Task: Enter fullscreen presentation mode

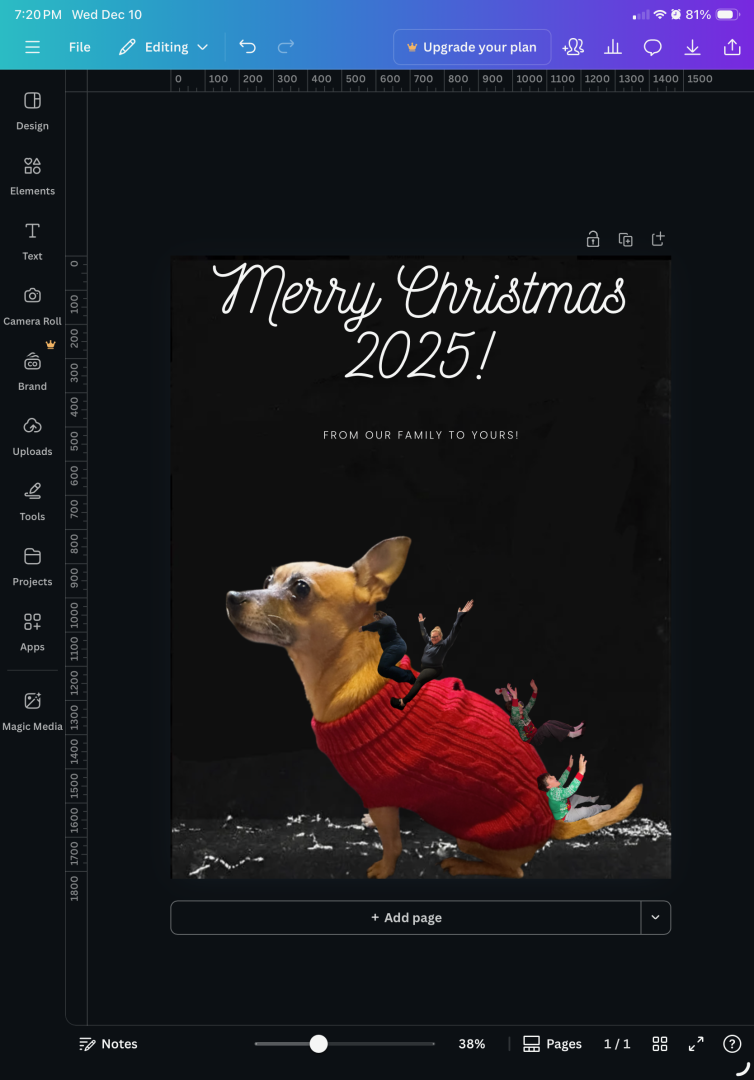Action: click(697, 1044)
